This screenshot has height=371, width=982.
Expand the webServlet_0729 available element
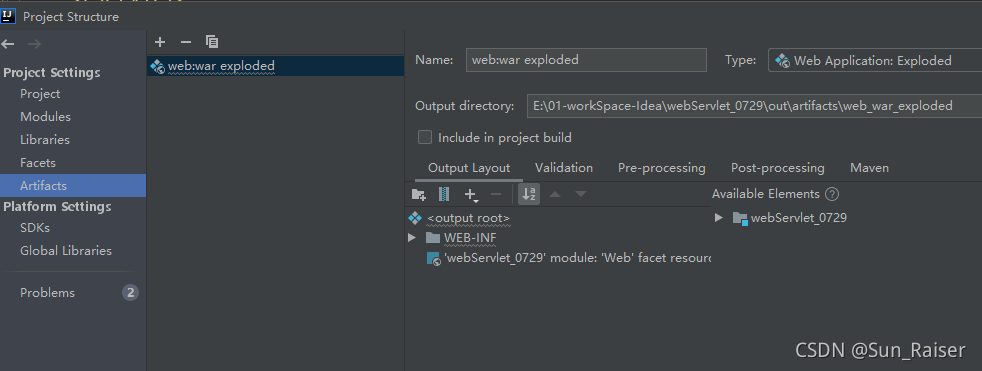coord(719,218)
